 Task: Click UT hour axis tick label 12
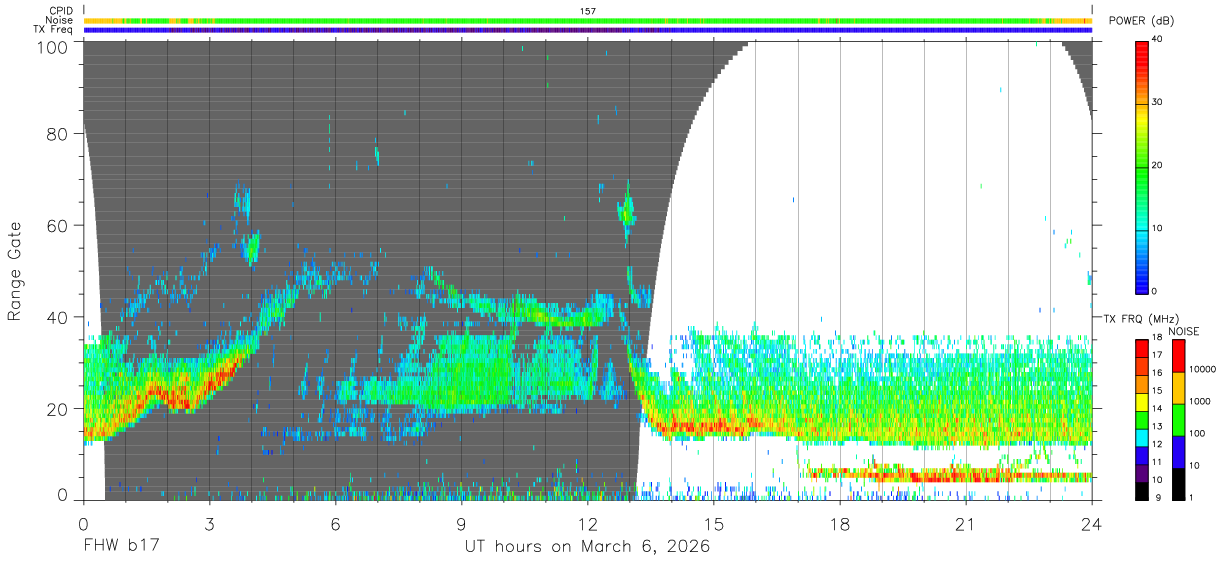pos(588,523)
